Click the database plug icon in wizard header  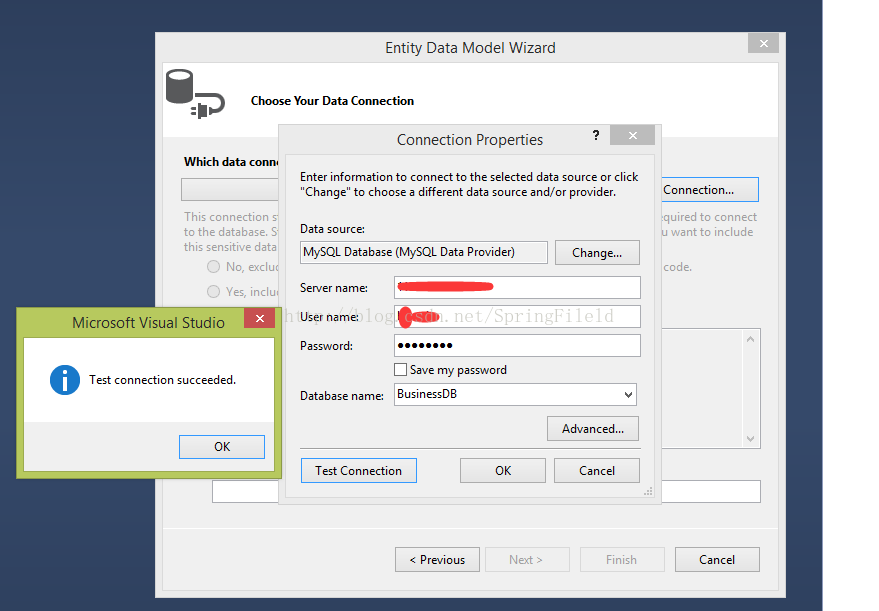pyautogui.click(x=195, y=94)
